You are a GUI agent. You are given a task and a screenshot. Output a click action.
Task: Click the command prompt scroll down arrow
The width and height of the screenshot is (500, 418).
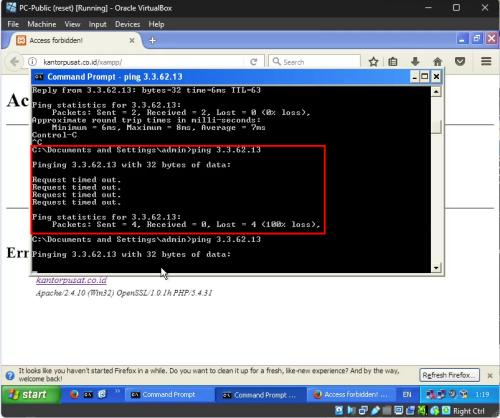click(436, 268)
